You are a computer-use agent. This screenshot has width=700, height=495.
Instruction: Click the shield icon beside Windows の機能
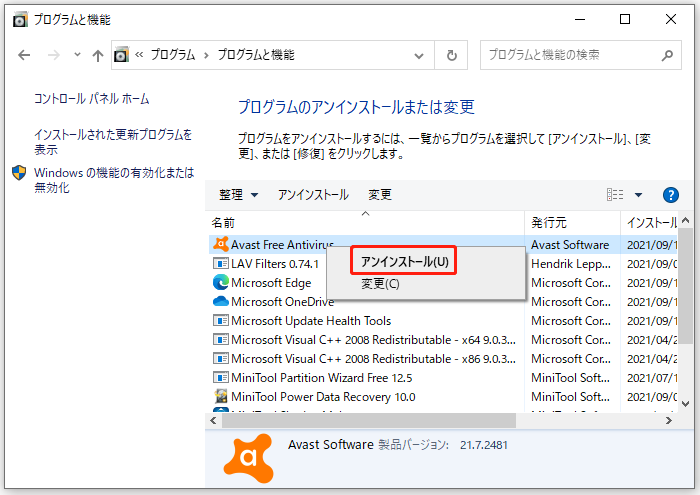(19, 173)
